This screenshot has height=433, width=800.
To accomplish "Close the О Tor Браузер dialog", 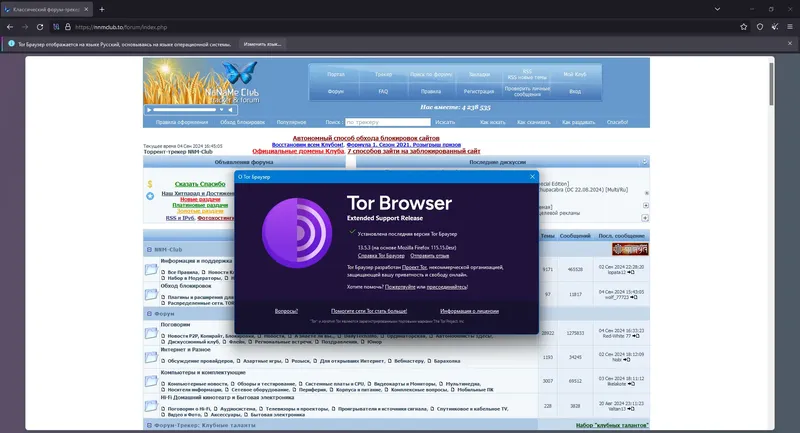I will coord(532,177).
